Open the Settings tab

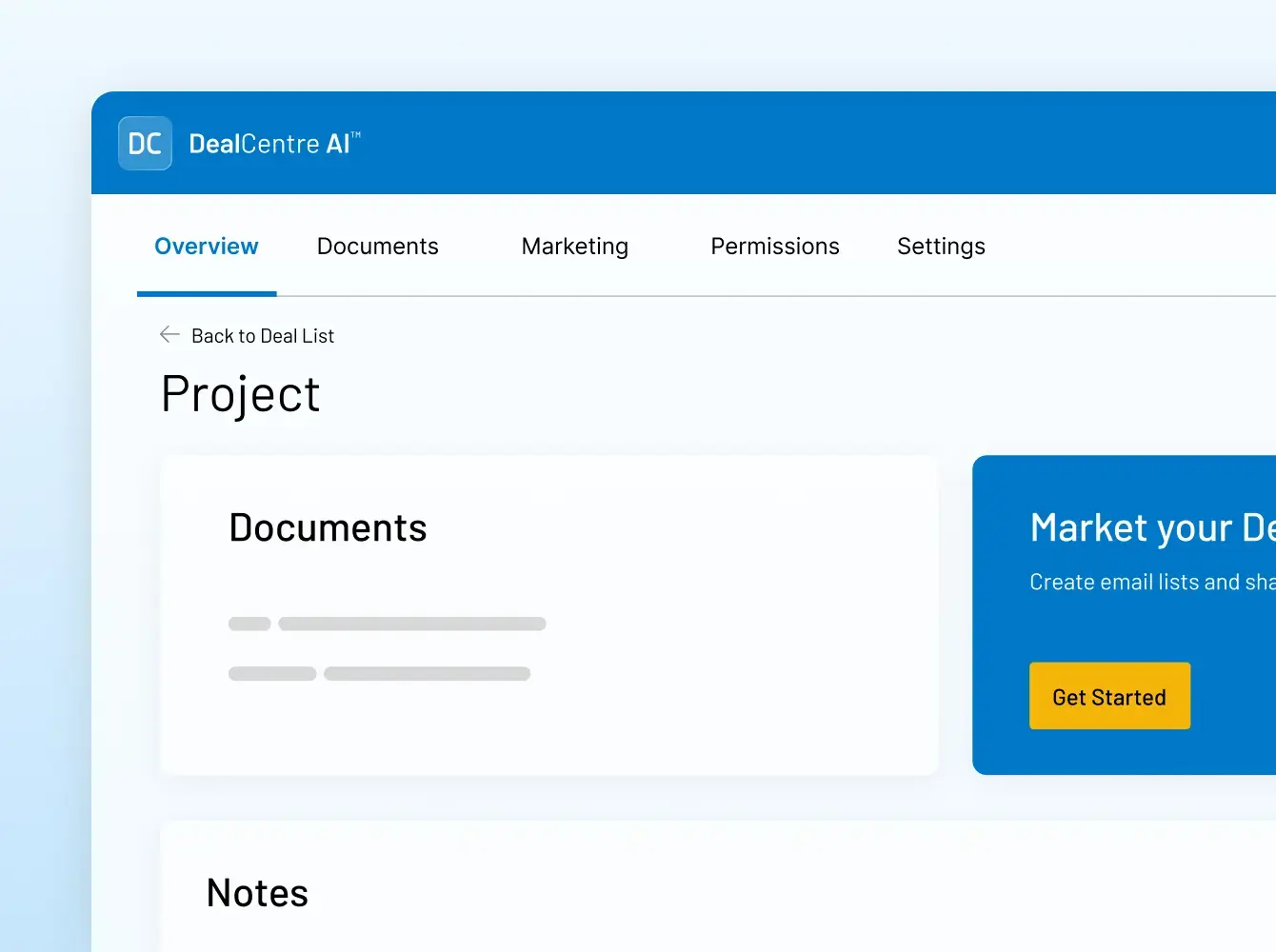click(941, 247)
